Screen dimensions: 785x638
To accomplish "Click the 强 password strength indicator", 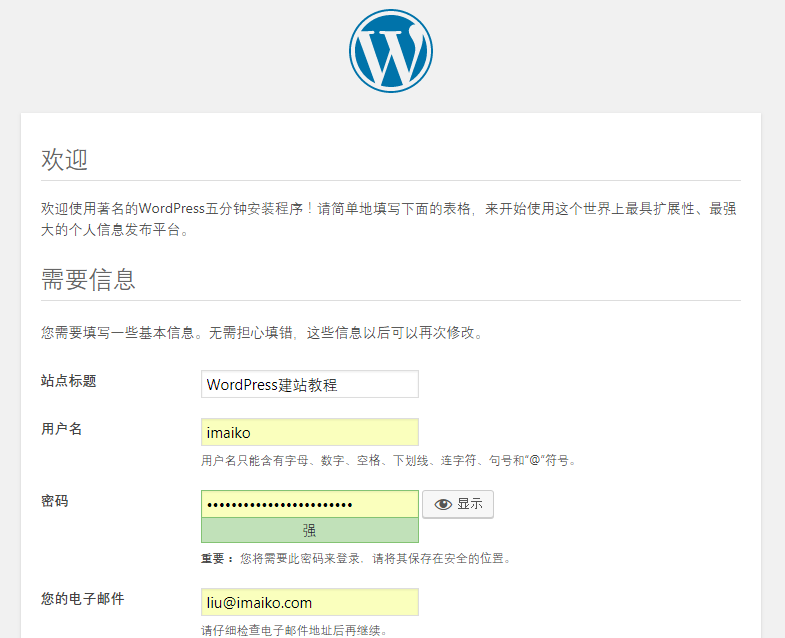I will tap(310, 530).
